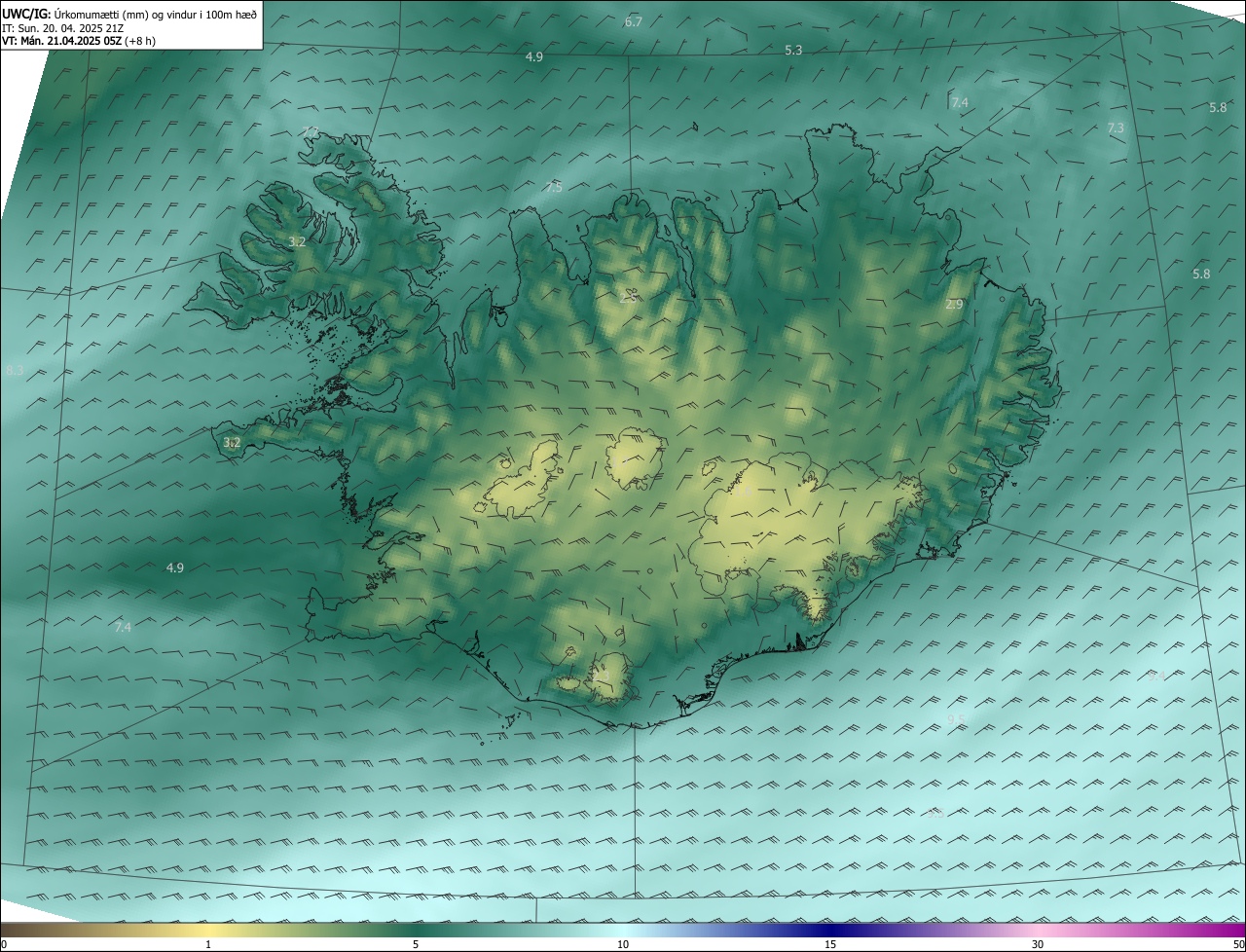Select the valid time 'VT: Mán. 21.04.2025 05Z'

(61, 41)
